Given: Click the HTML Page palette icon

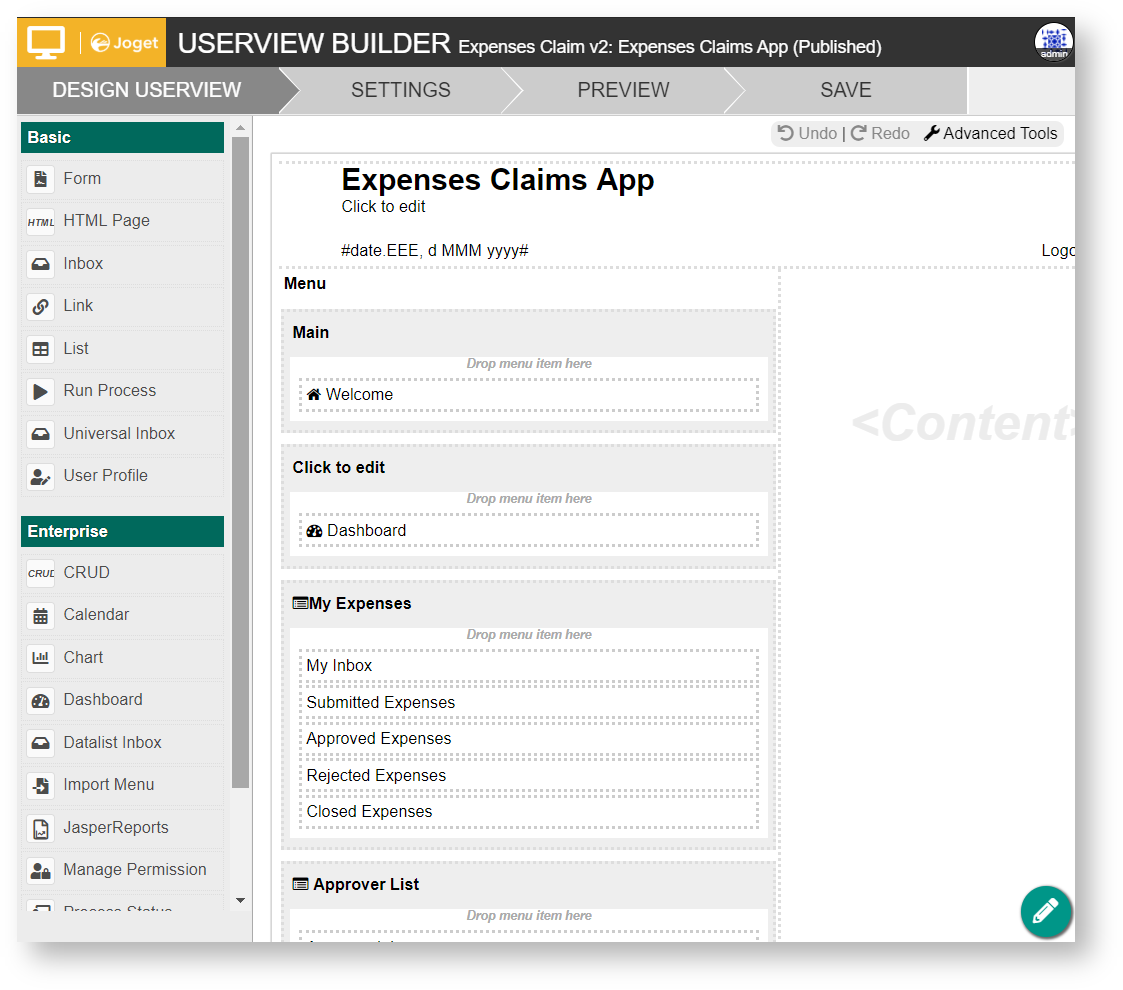Looking at the screenshot, I should point(41,221).
